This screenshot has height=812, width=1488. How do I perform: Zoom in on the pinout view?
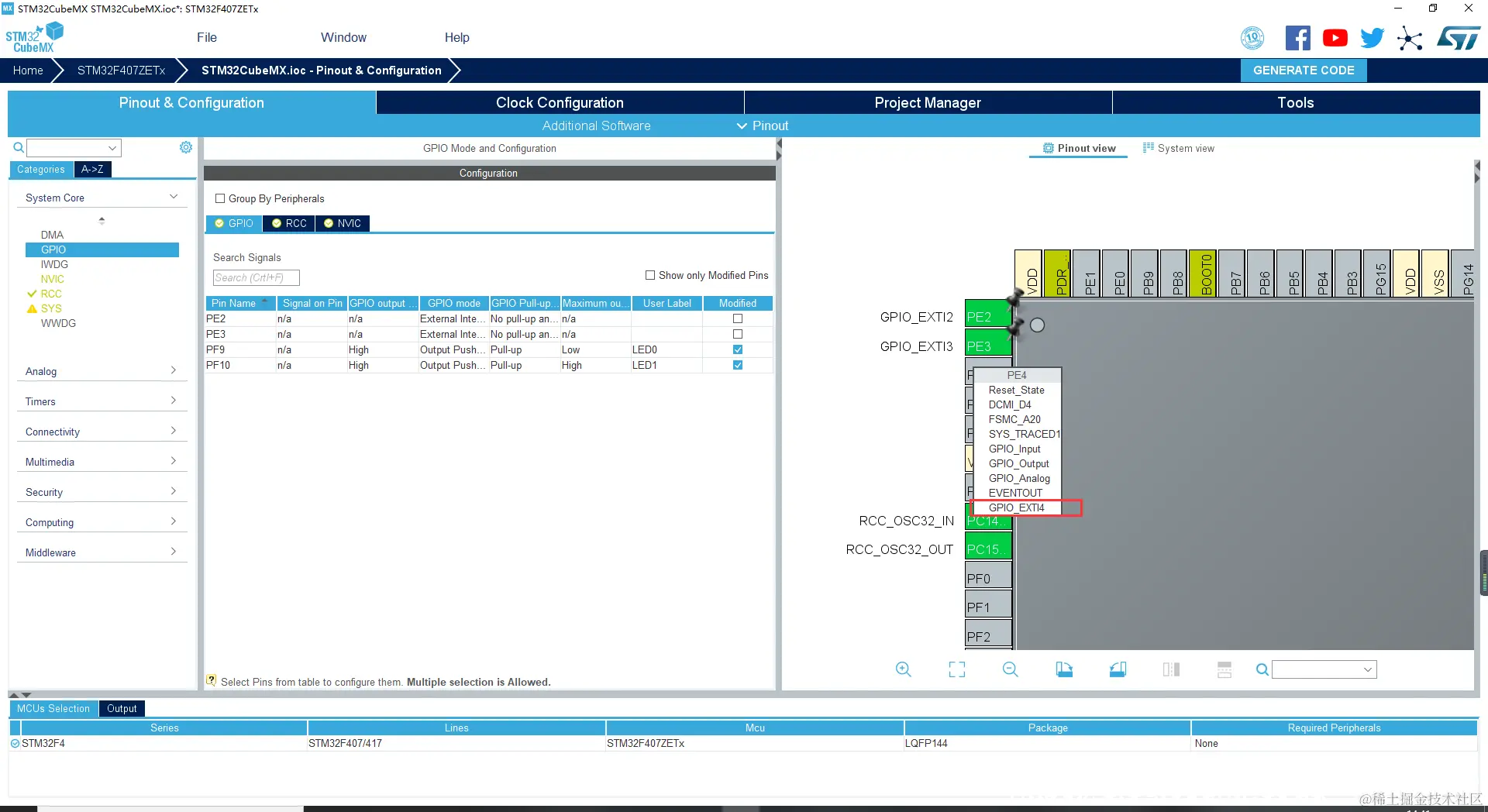pyautogui.click(x=904, y=669)
